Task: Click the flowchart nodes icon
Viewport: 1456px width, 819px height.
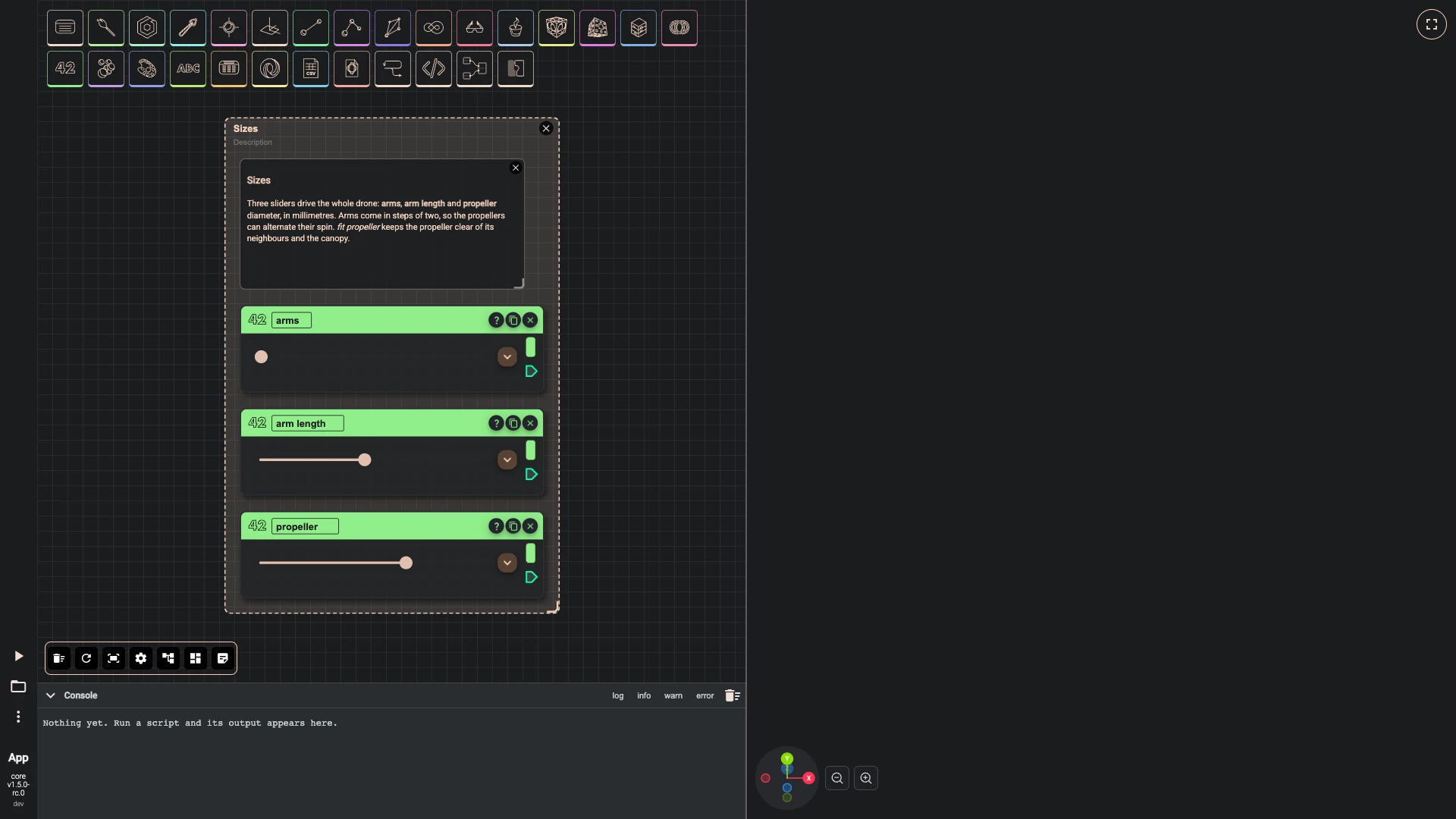Action: click(x=475, y=69)
